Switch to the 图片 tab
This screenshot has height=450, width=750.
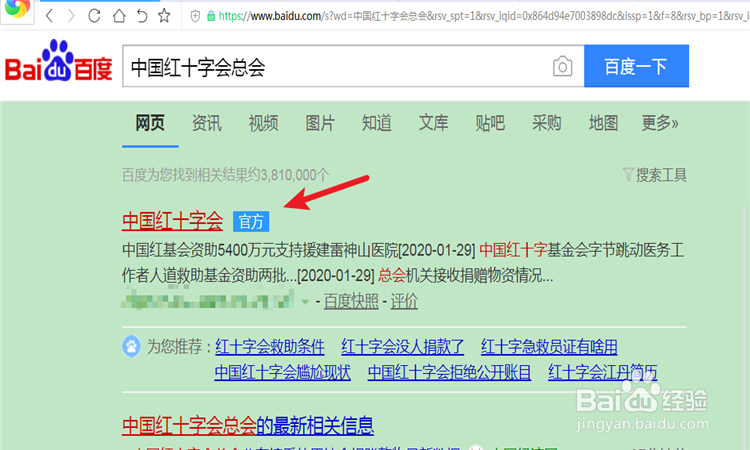click(320, 123)
